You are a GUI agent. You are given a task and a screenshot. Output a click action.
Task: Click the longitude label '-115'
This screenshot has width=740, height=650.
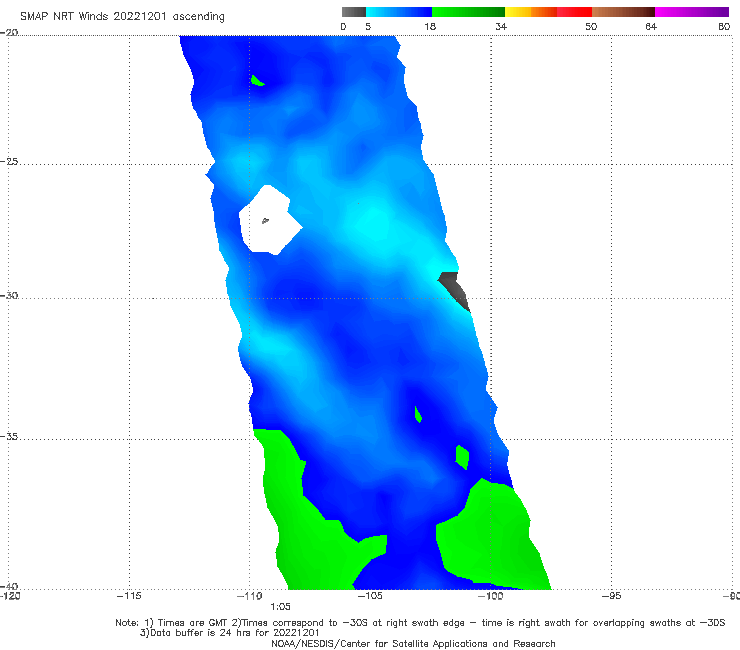pyautogui.click(x=129, y=596)
